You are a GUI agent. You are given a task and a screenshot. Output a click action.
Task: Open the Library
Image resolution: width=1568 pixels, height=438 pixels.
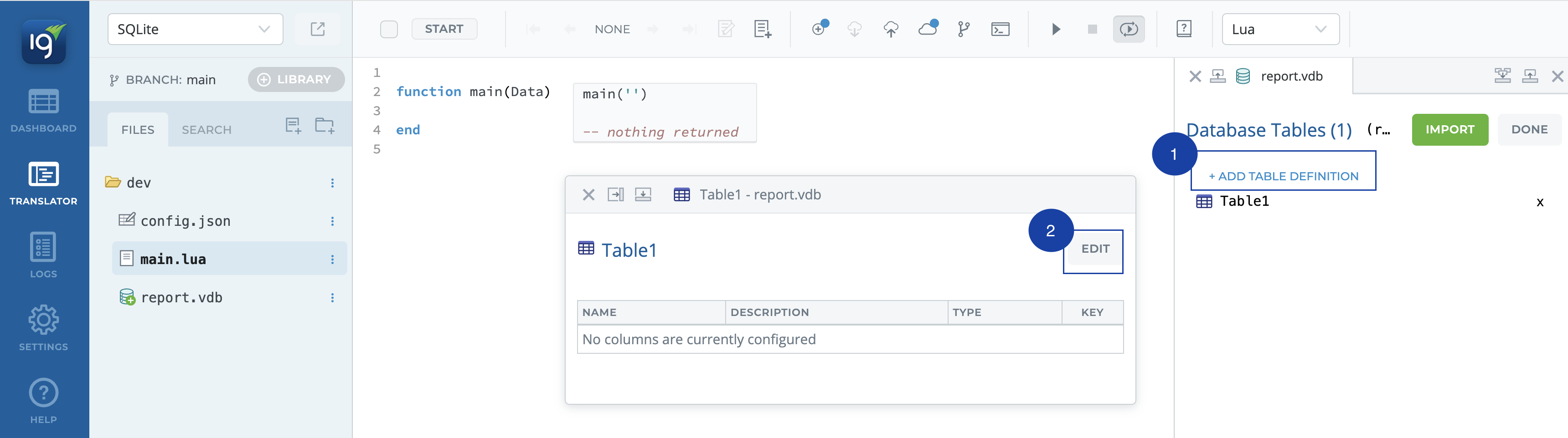click(296, 80)
